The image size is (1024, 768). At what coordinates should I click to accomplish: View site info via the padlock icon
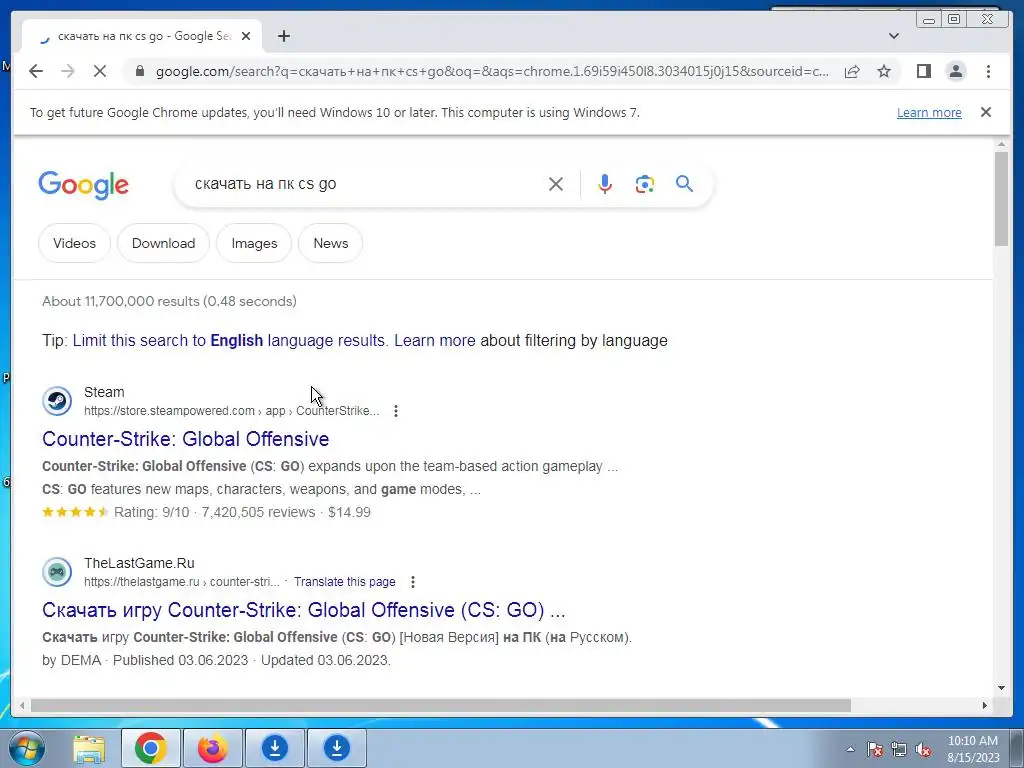click(140, 71)
